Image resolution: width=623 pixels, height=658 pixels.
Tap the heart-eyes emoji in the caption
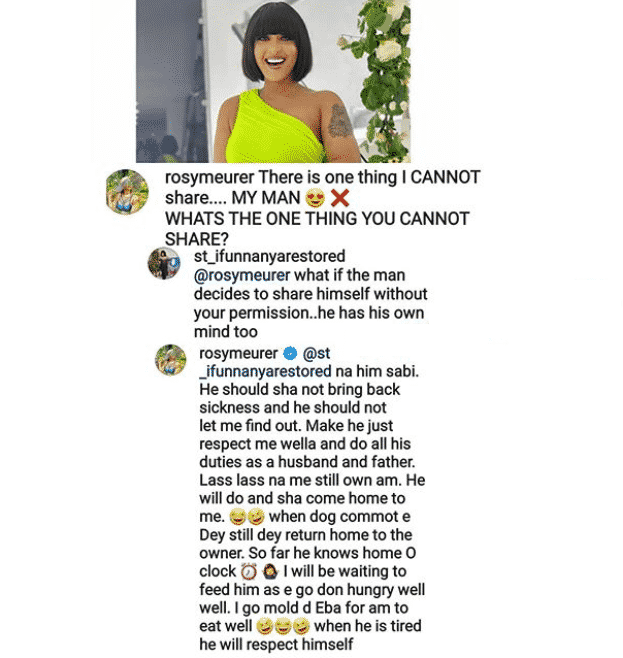click(x=315, y=198)
